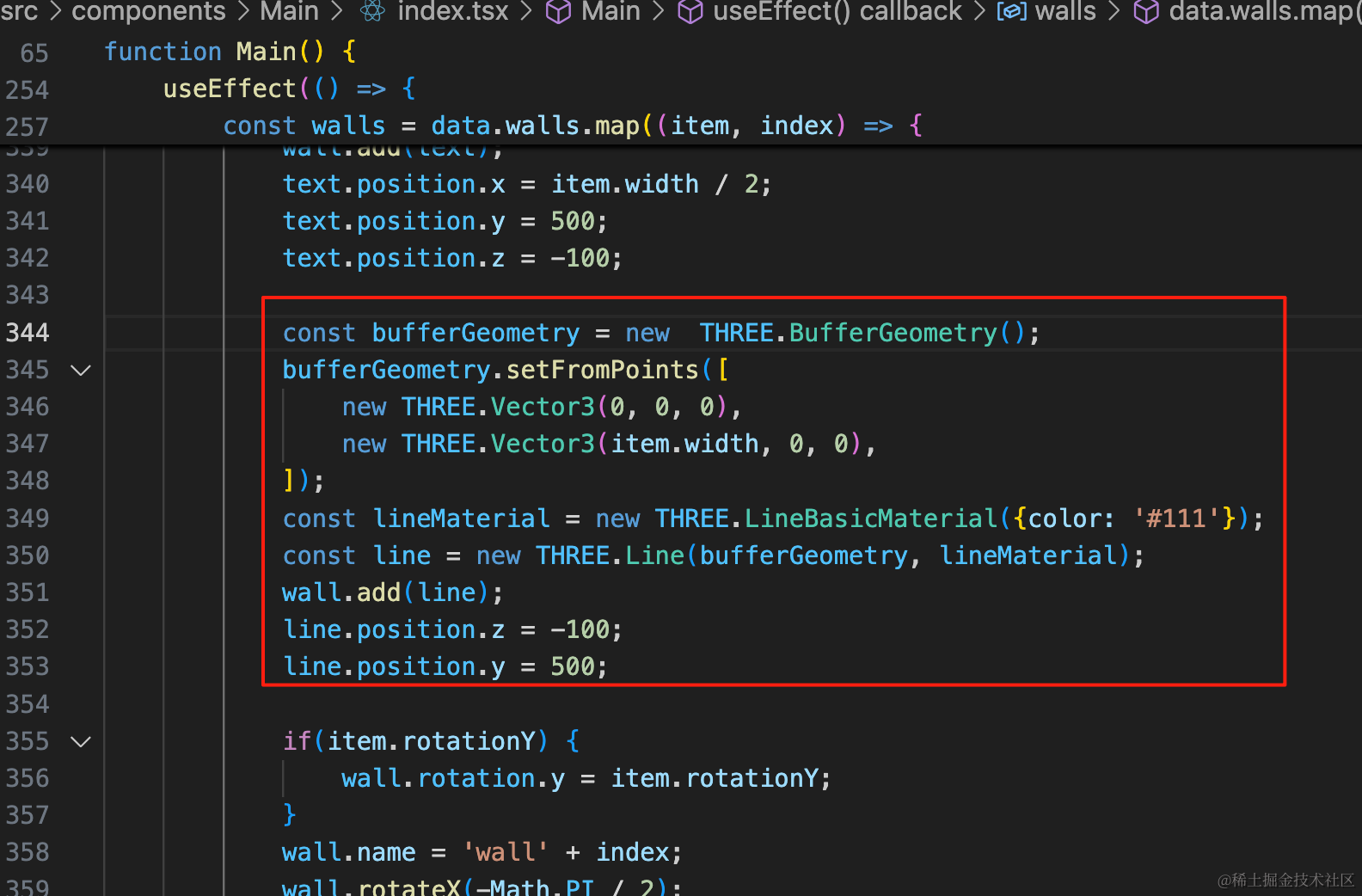Viewport: 1362px width, 896px height.
Task: Click line.position.z = -100 statement
Action: (452, 629)
